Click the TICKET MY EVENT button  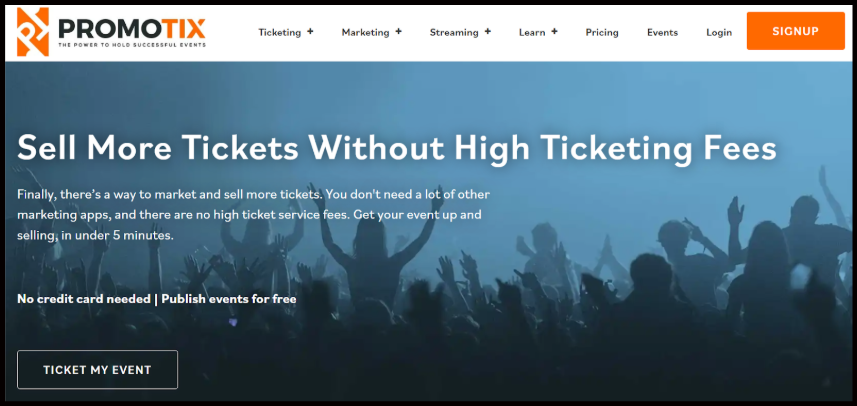coord(97,370)
